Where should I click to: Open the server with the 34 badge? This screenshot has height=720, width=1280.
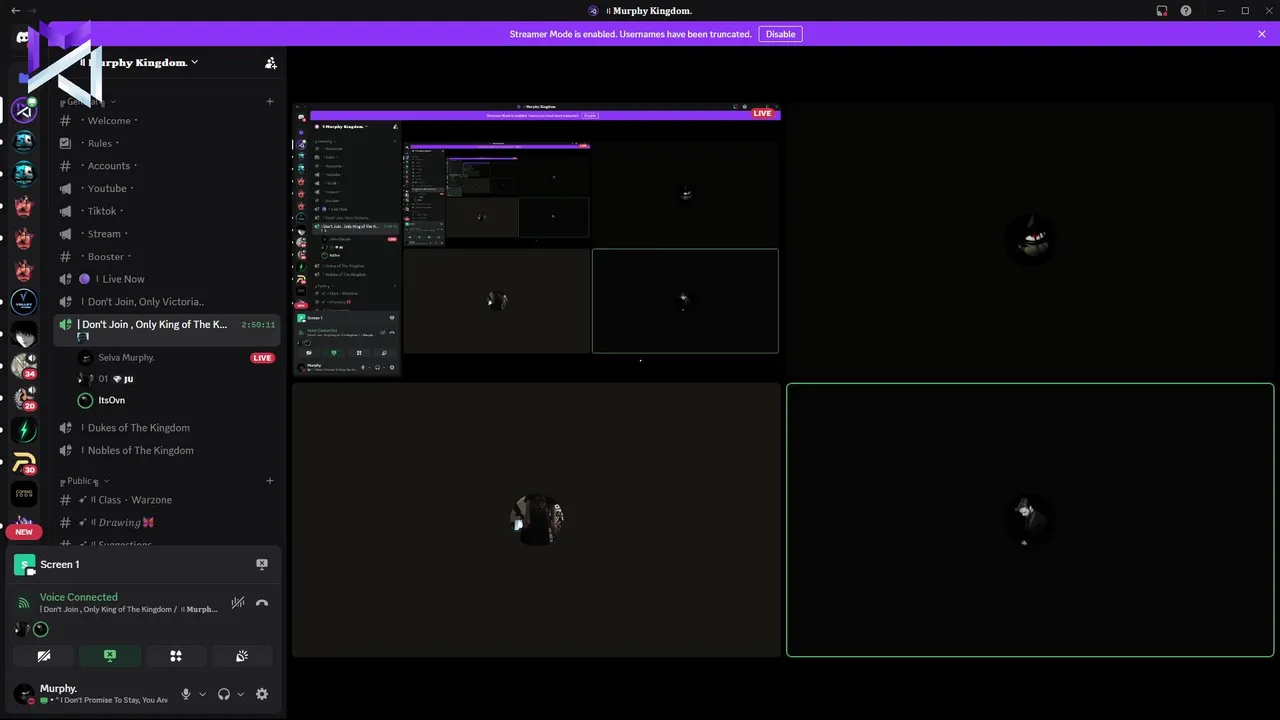pos(24,366)
